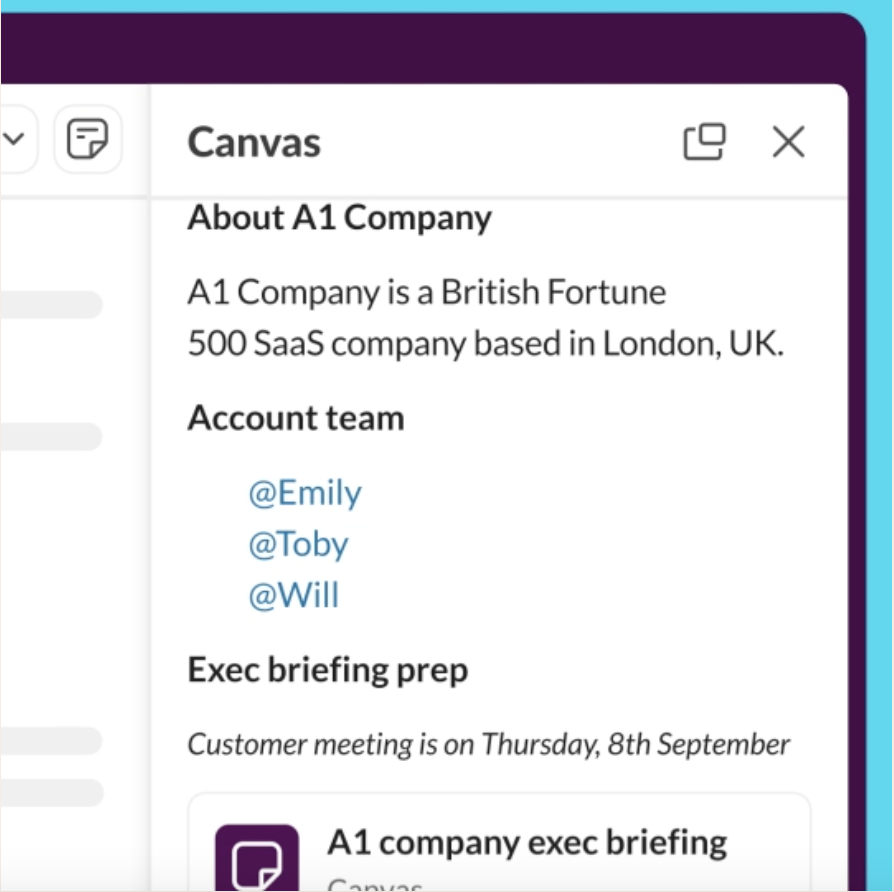Click the @Toby mention link
This screenshot has width=894, height=892.
click(299, 544)
